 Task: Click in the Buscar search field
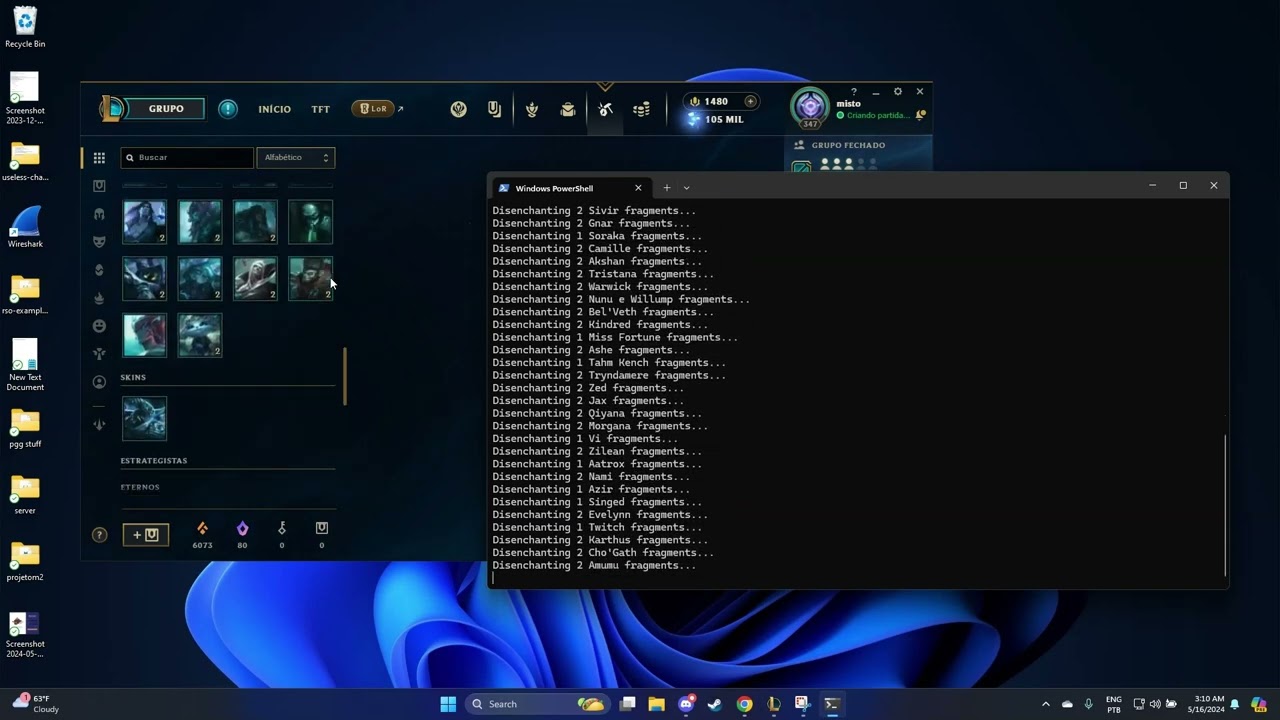pos(187,157)
